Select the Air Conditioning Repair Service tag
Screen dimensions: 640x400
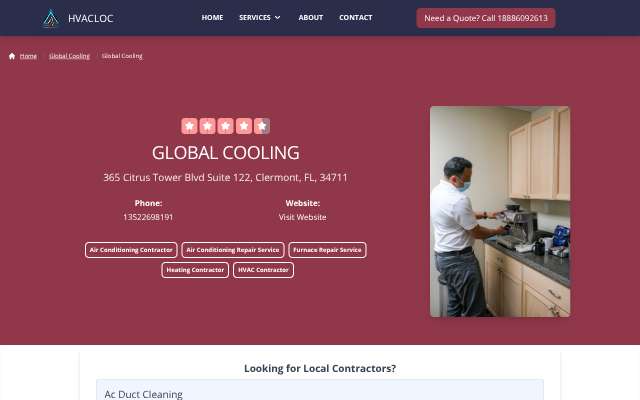(233, 250)
